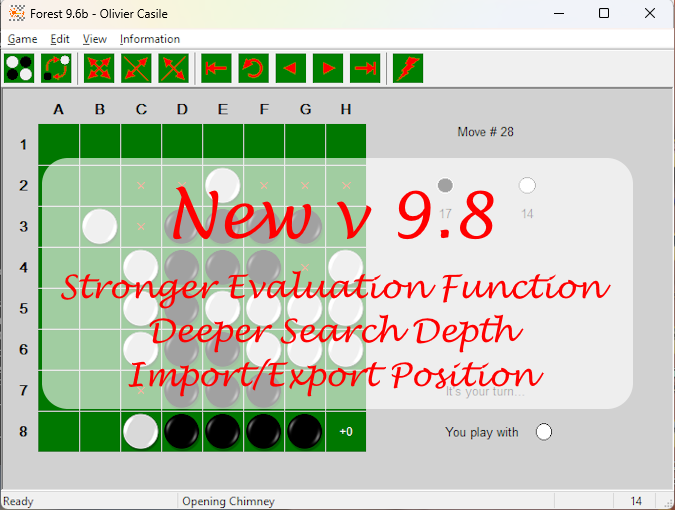Click the new game discs icon
Image resolution: width=675 pixels, height=510 pixels.
pos(20,68)
